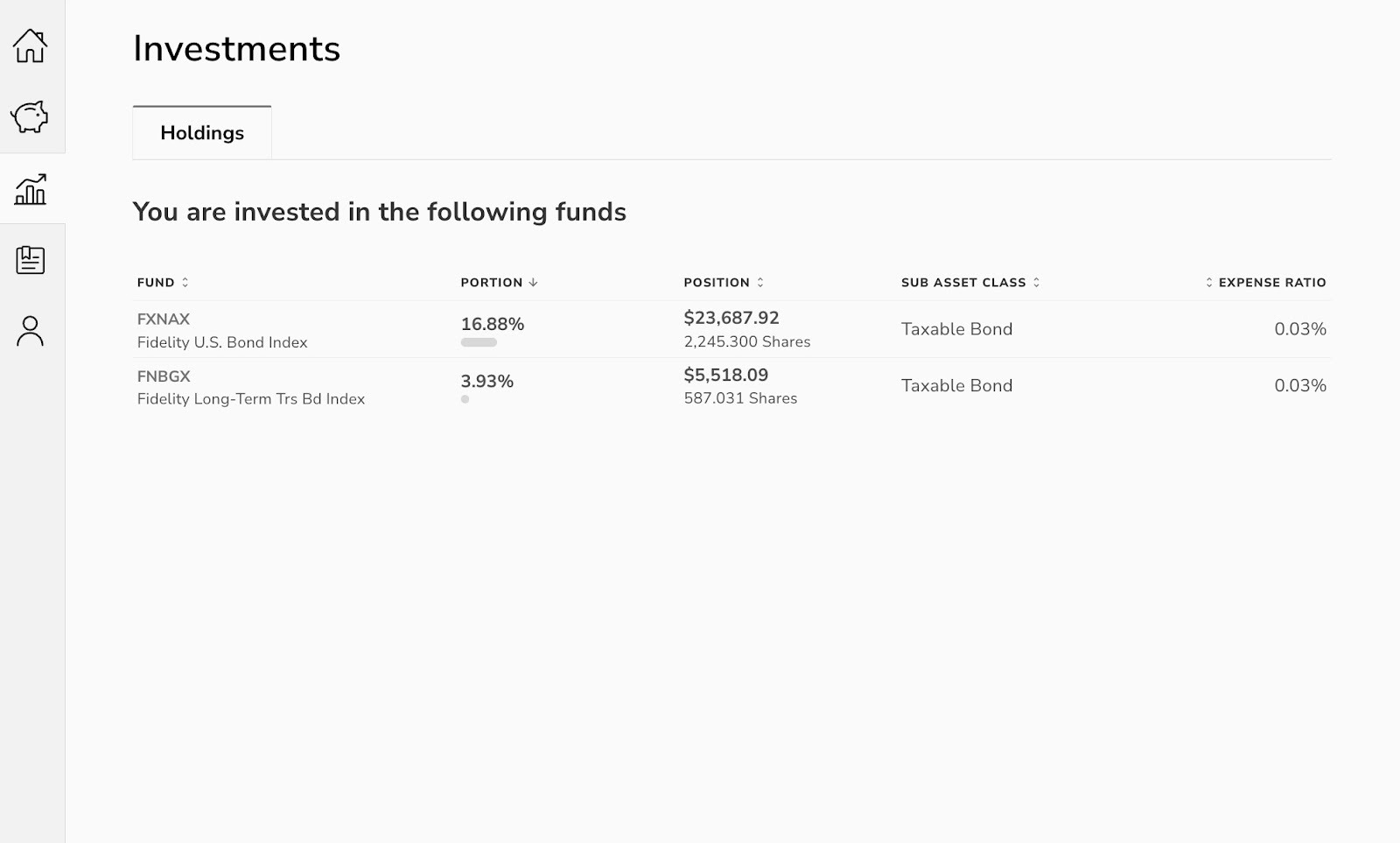Select the investments chart icon
1400x843 pixels.
coord(30,189)
